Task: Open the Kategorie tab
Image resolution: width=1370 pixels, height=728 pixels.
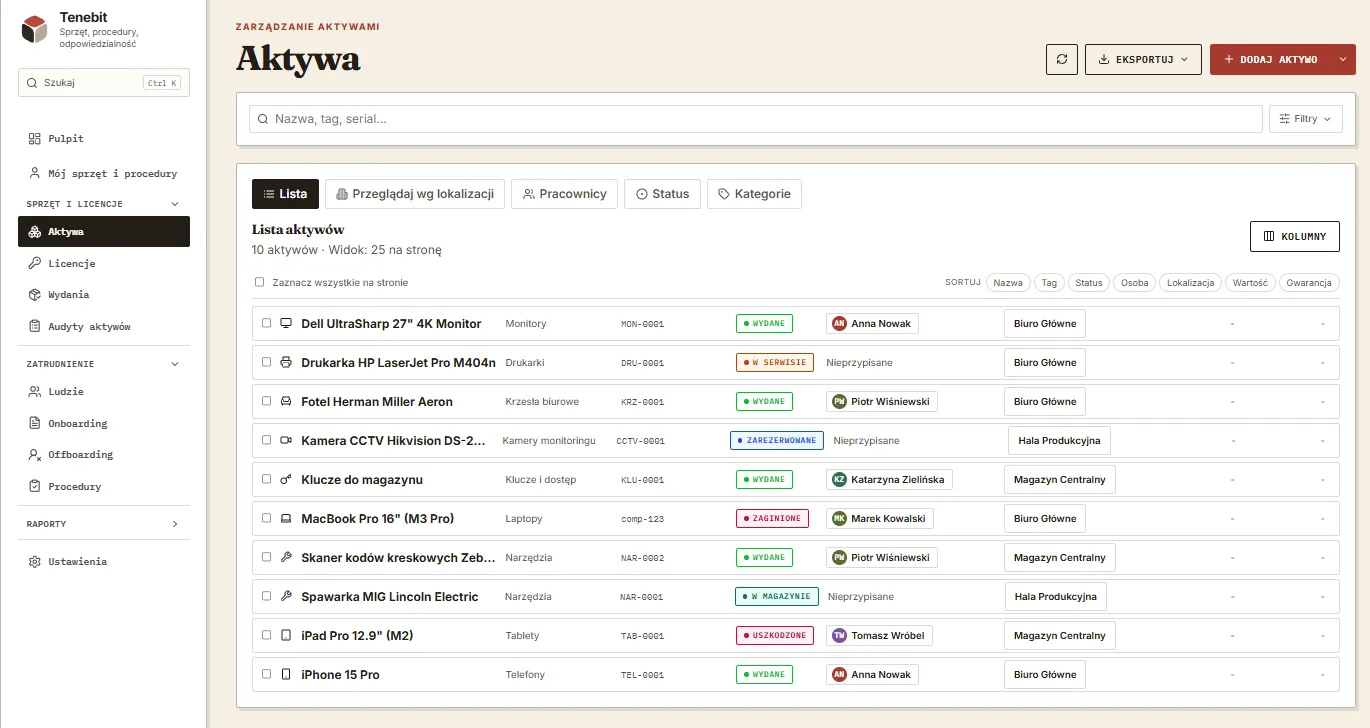Action: coord(754,194)
